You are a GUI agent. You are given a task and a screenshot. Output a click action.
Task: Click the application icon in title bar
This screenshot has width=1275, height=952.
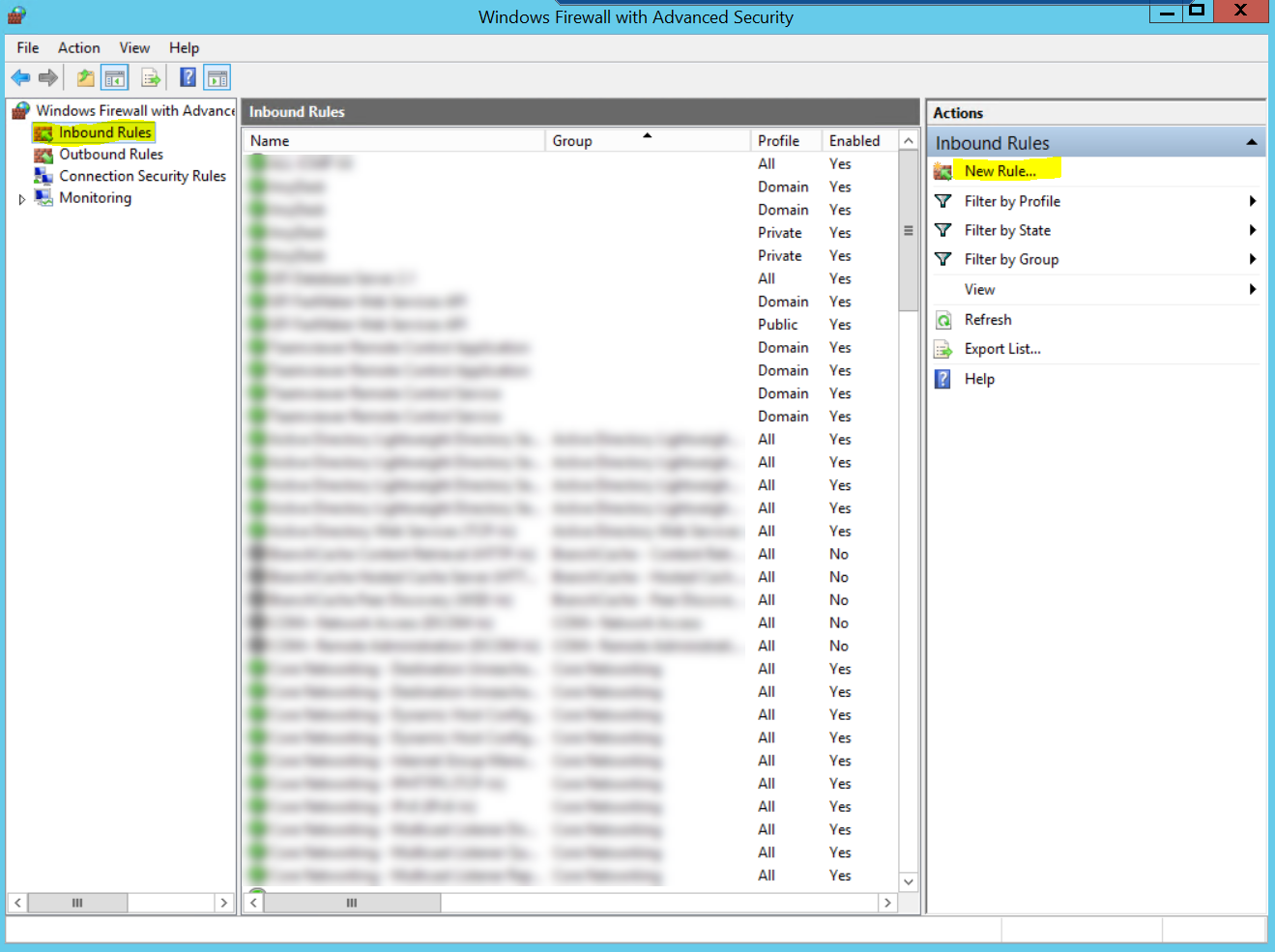16,14
